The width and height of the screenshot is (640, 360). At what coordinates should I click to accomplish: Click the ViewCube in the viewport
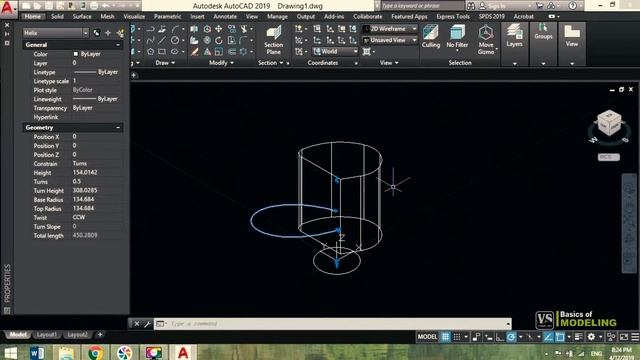(609, 122)
